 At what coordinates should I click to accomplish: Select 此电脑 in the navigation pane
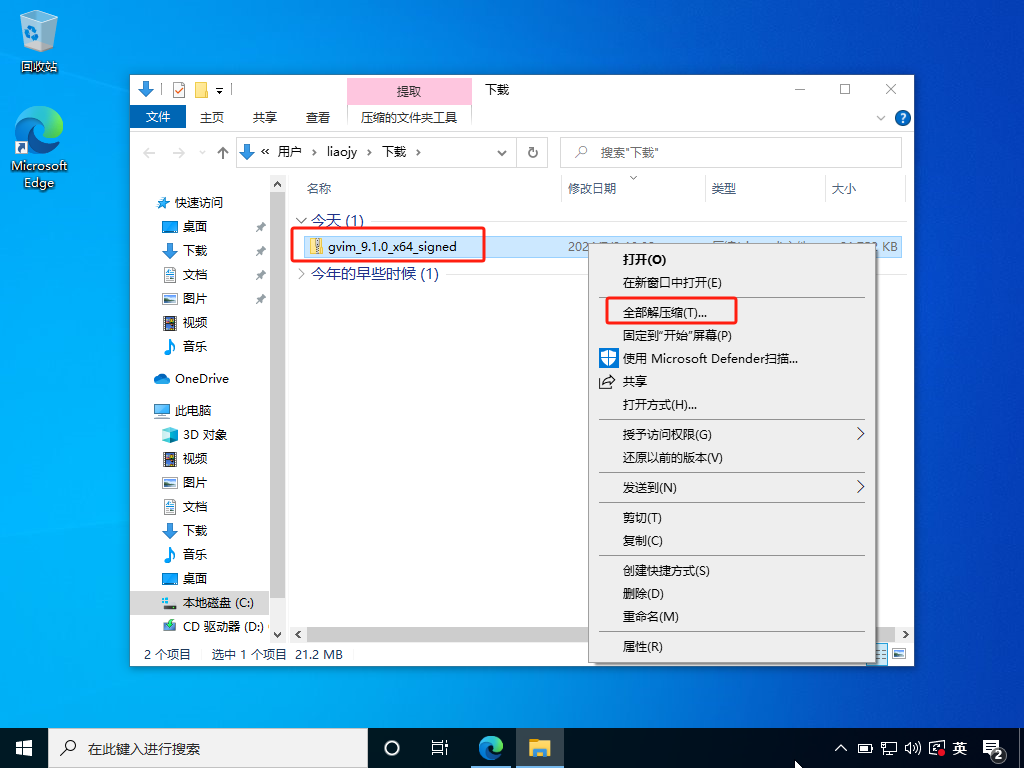point(183,411)
